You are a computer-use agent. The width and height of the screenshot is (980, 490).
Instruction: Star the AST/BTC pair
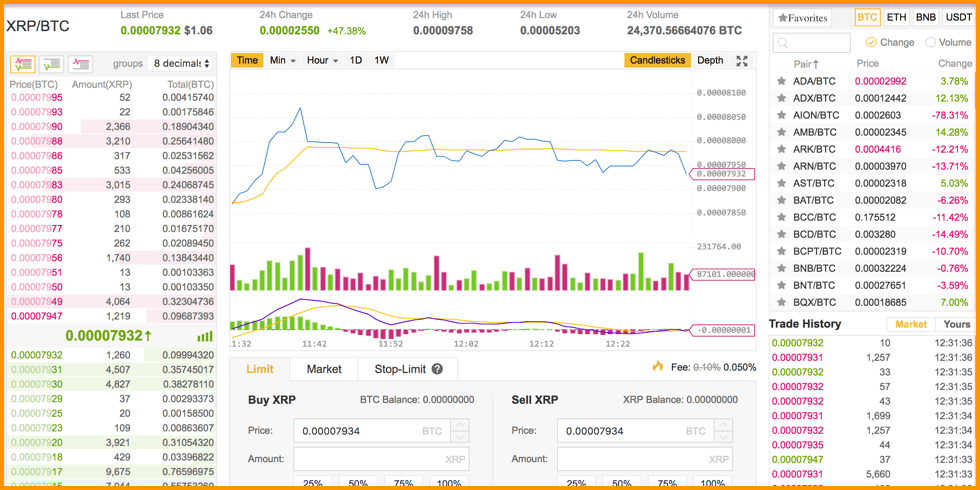pos(781,183)
